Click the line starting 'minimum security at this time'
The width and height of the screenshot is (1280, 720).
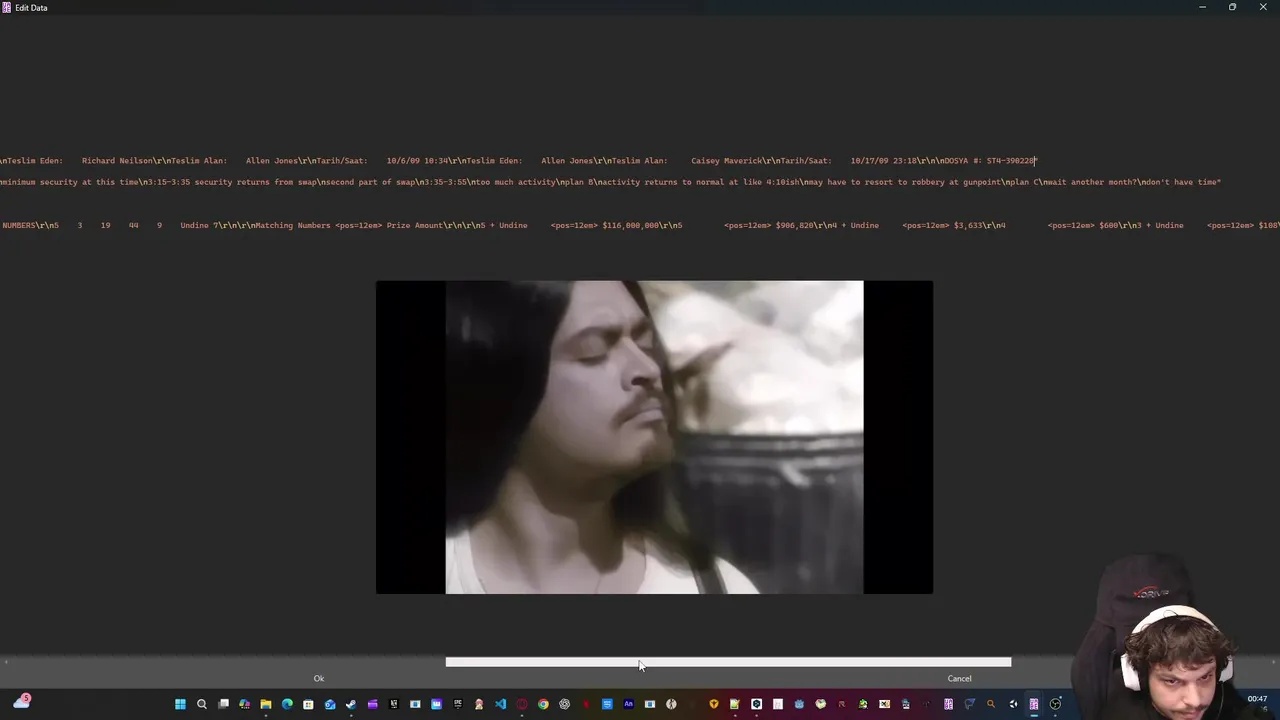tap(610, 182)
